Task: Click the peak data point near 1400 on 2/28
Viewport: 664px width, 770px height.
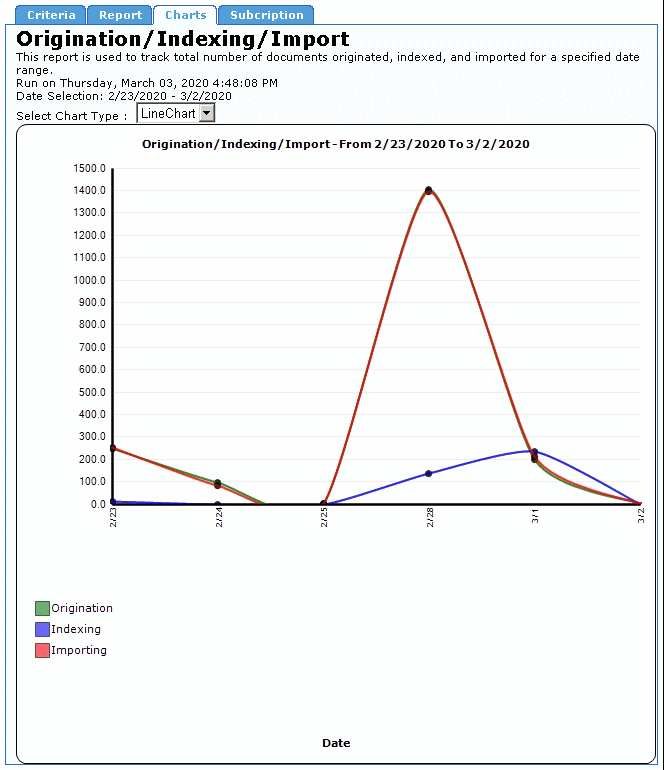Action: (428, 190)
